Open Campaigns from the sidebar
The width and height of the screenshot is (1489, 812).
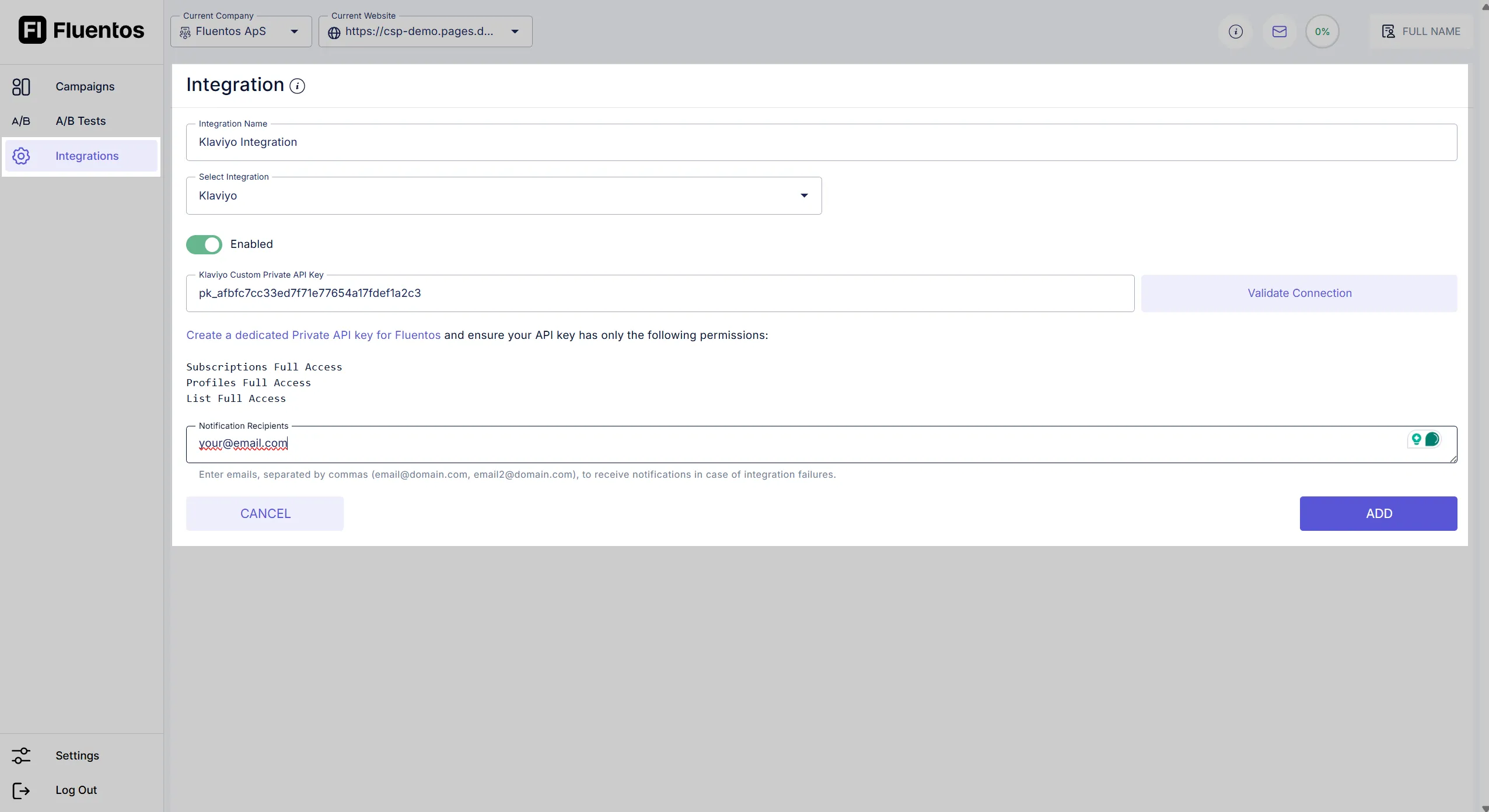(82, 86)
